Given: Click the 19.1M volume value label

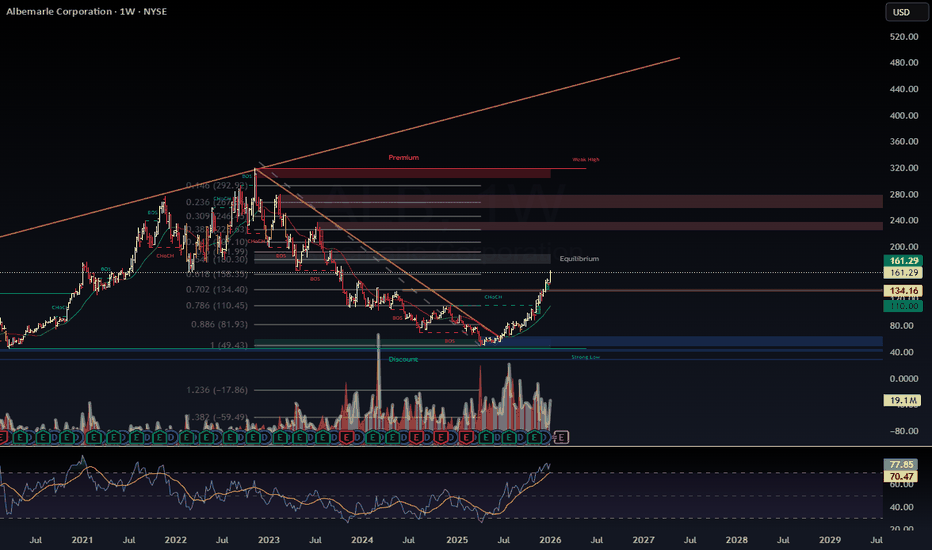Looking at the screenshot, I should pyautogui.click(x=902, y=400).
